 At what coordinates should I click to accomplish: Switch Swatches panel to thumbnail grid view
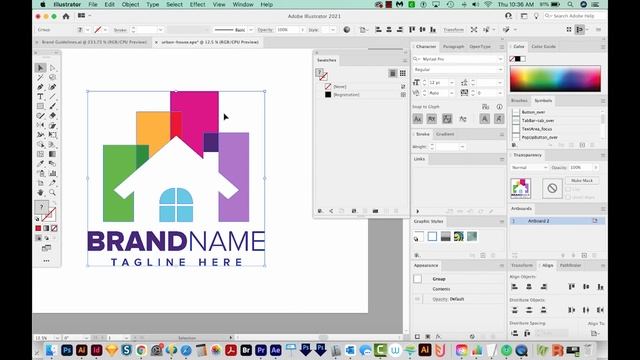tap(403, 73)
